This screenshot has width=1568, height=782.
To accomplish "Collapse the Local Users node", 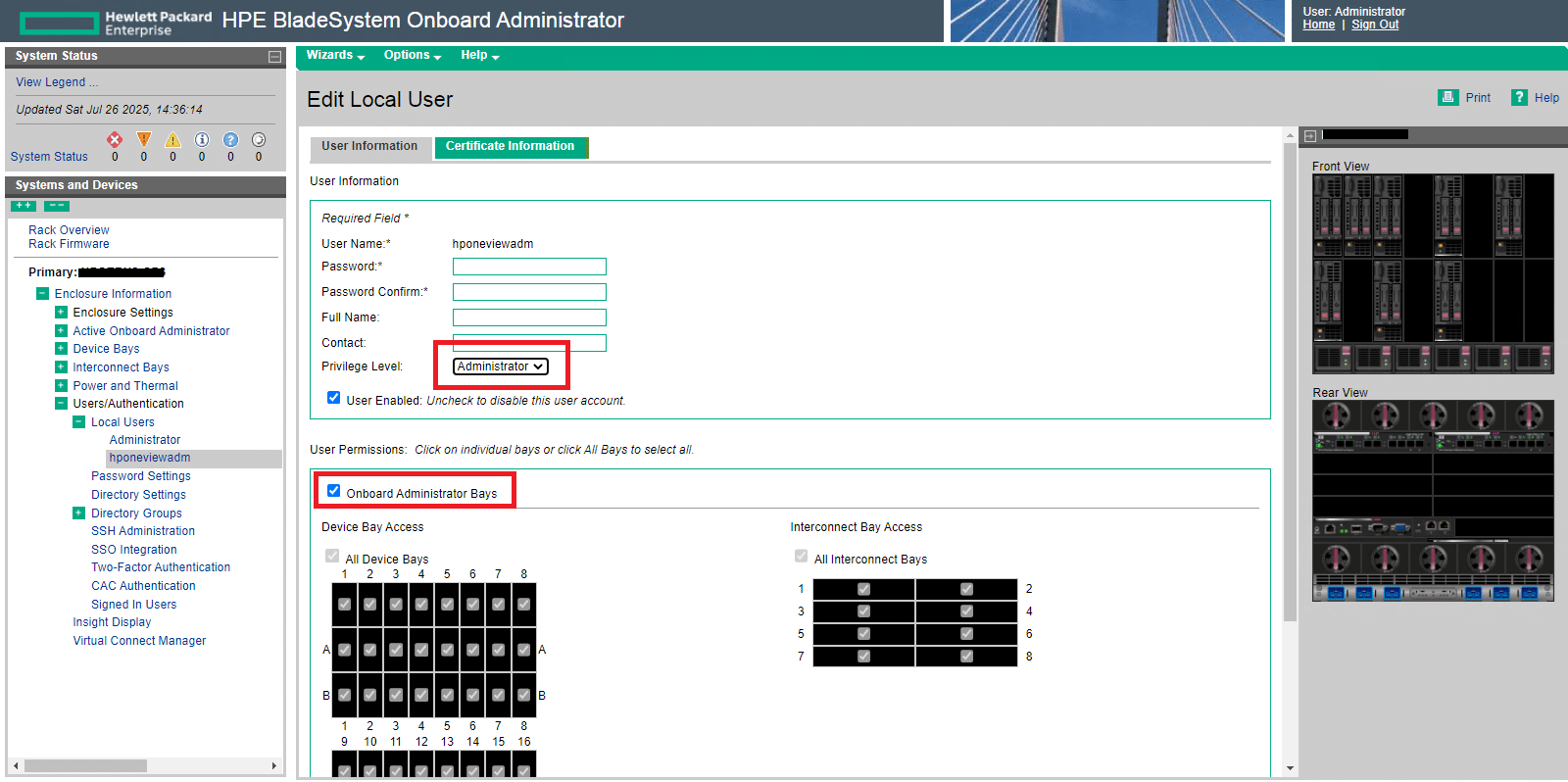I will tap(79, 421).
